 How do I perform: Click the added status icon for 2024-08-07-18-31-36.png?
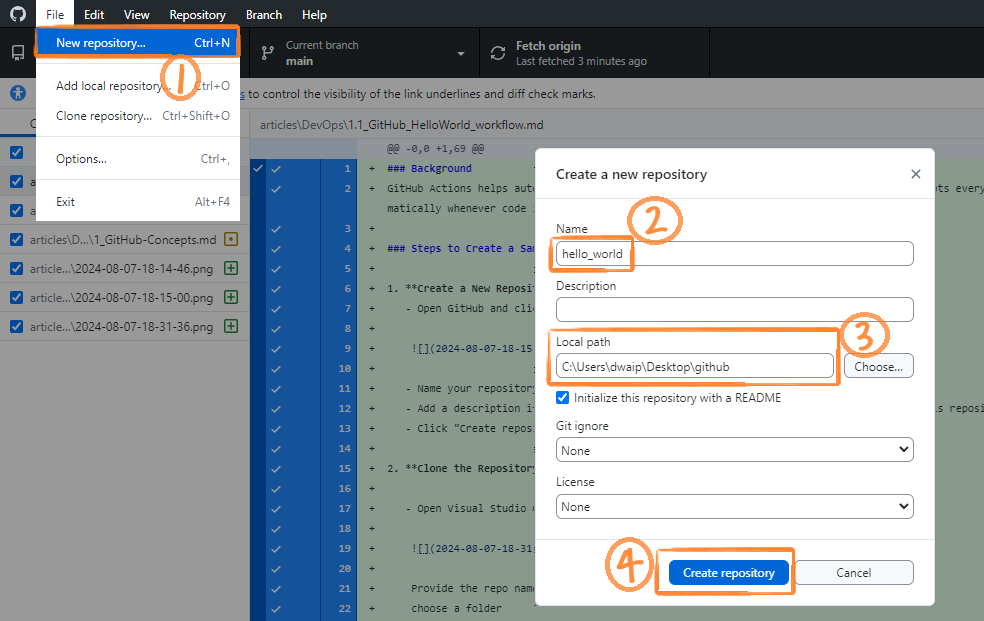231,326
